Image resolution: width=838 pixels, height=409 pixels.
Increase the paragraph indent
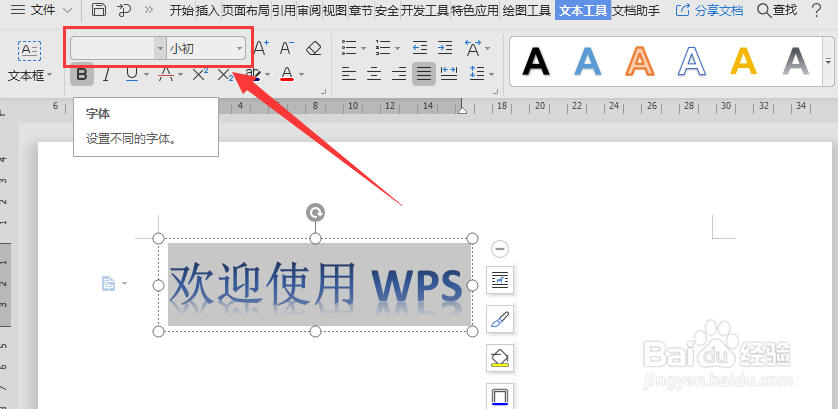(x=445, y=48)
